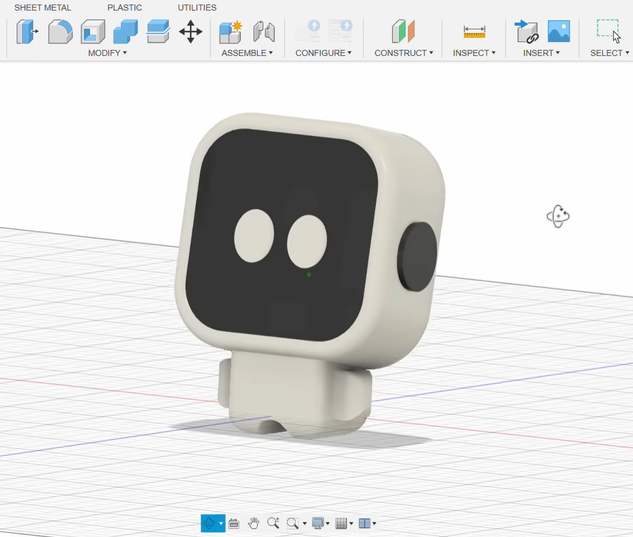Expand Display Settings dropdown arrow
The image size is (633, 537).
click(327, 524)
